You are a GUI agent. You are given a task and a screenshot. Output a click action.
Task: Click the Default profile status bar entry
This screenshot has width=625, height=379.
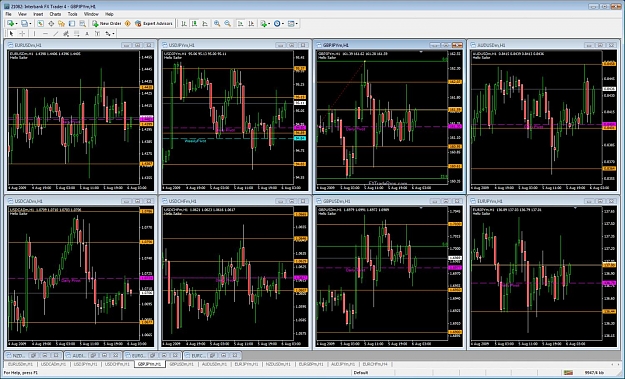(x=361, y=373)
